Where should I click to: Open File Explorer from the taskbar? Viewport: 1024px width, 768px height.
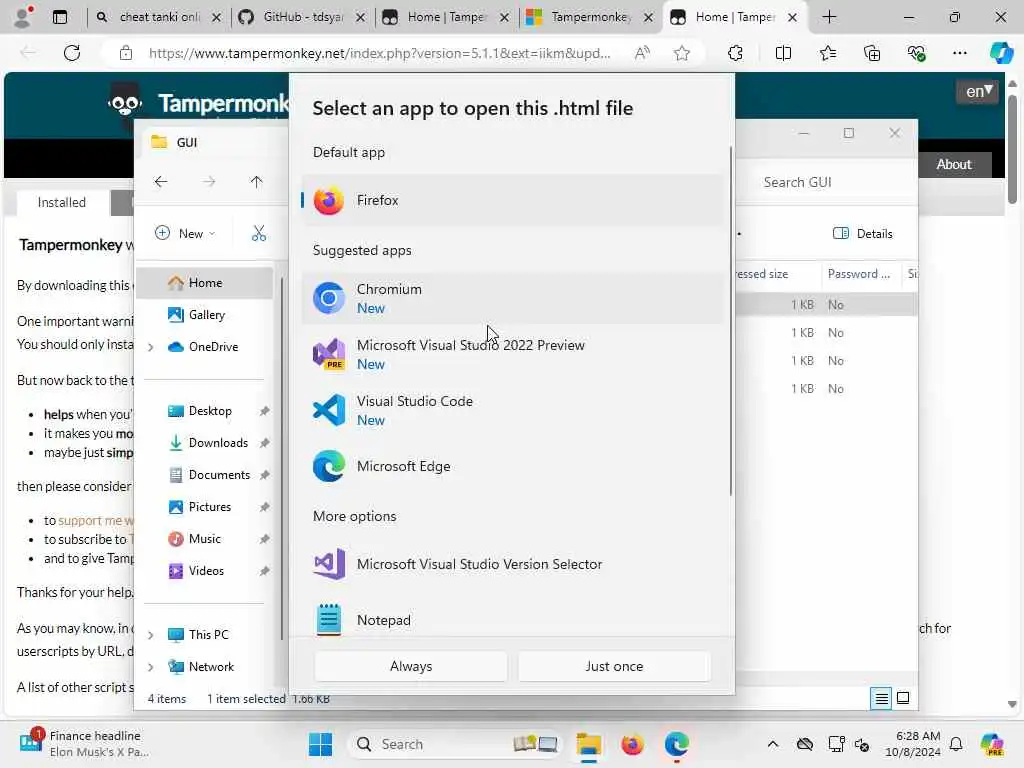[x=588, y=744]
